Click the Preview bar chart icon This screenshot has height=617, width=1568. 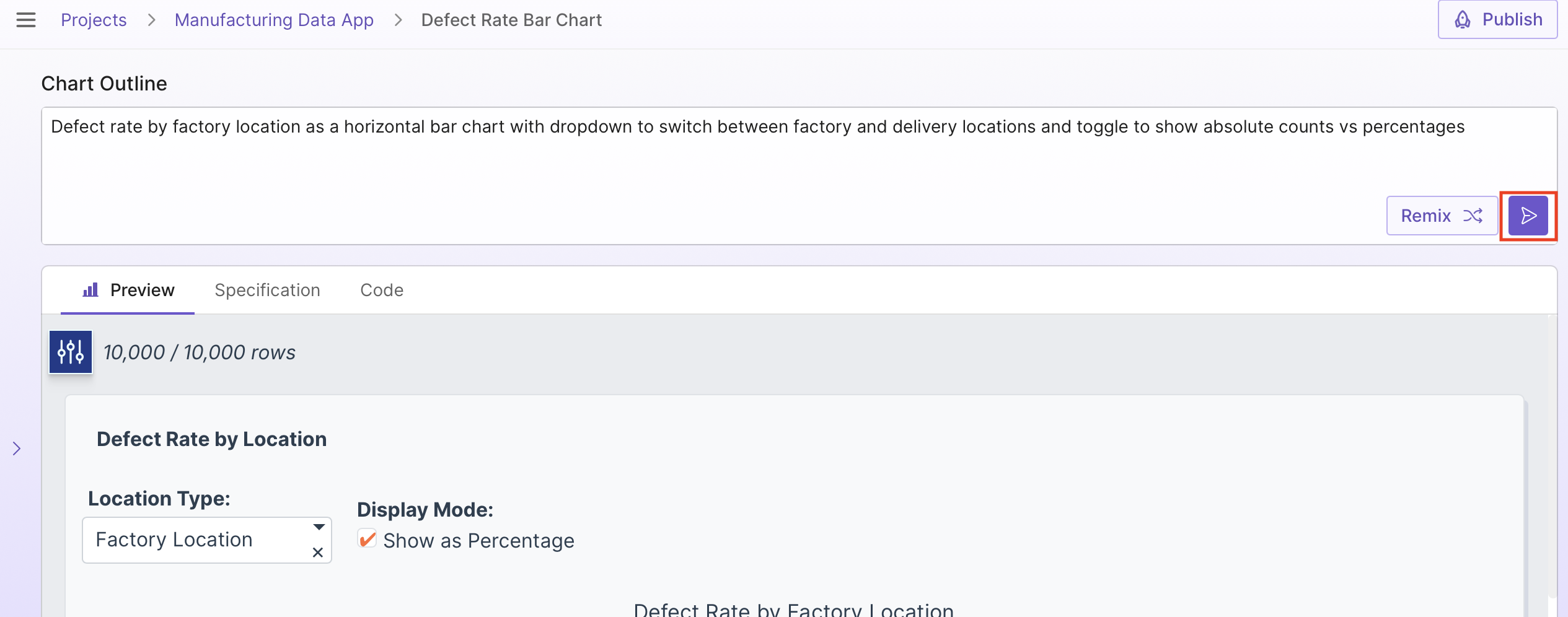click(90, 290)
